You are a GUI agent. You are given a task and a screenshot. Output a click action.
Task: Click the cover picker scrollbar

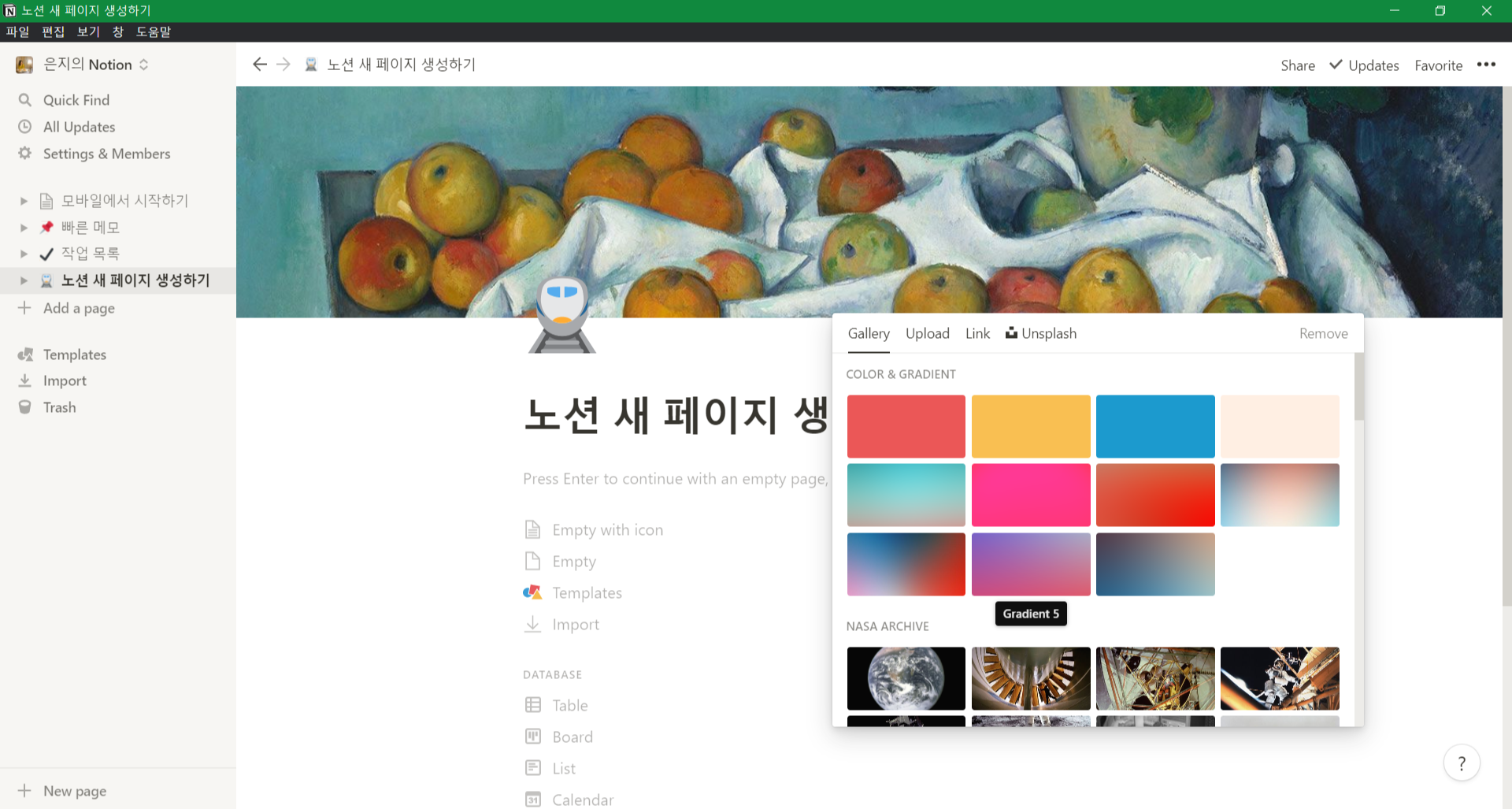tap(1358, 387)
